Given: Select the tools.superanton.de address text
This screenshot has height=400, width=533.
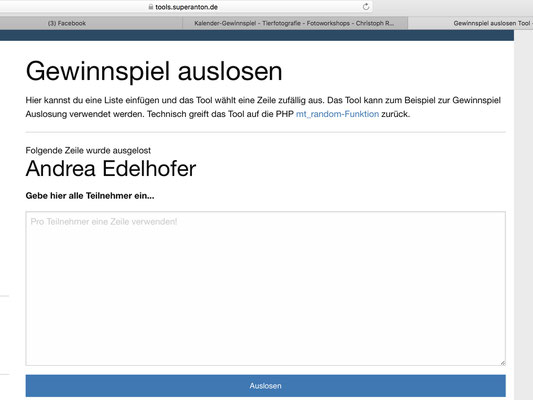Looking at the screenshot, I should click(186, 7).
